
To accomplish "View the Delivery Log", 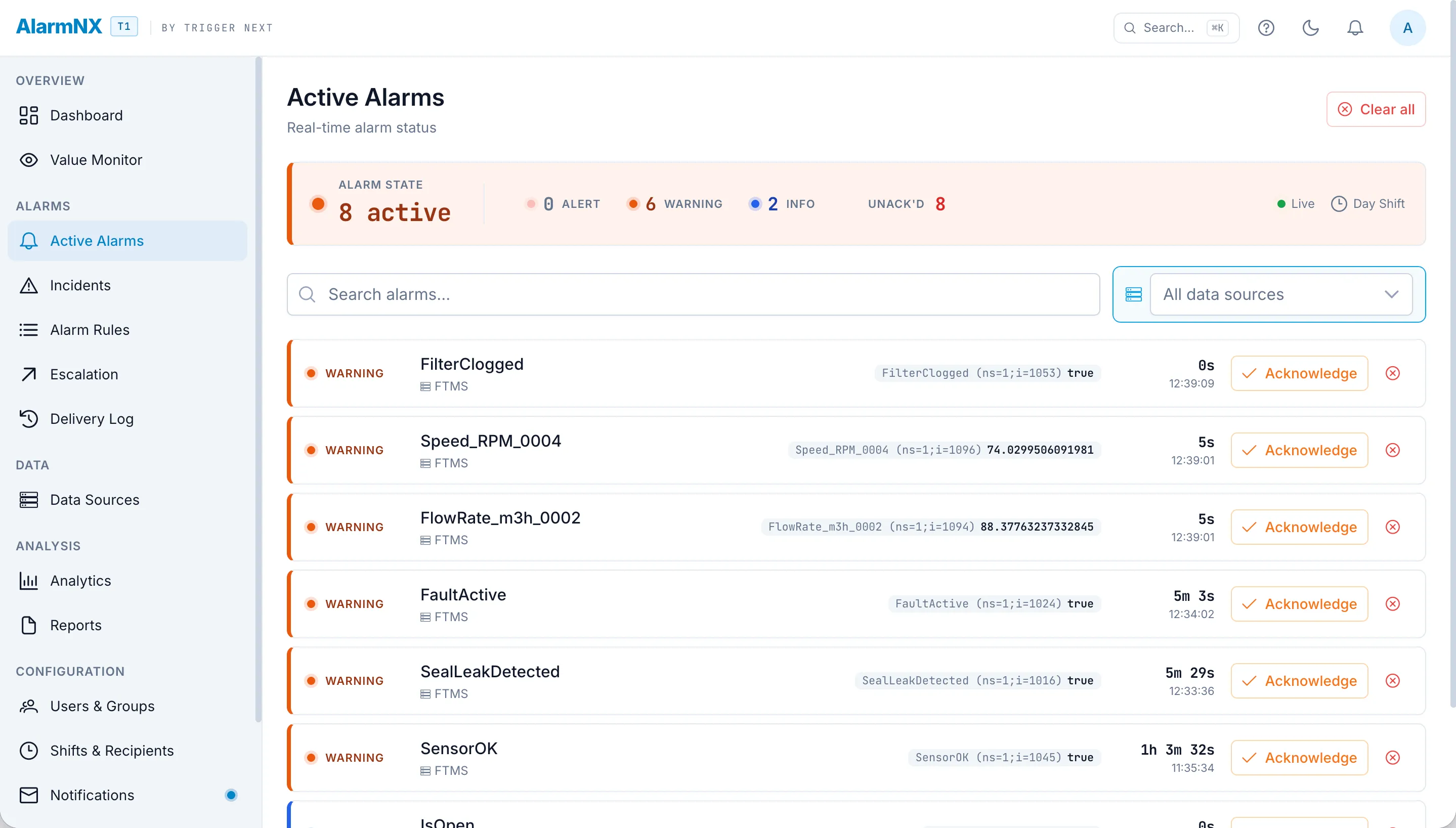I will click(127, 418).
